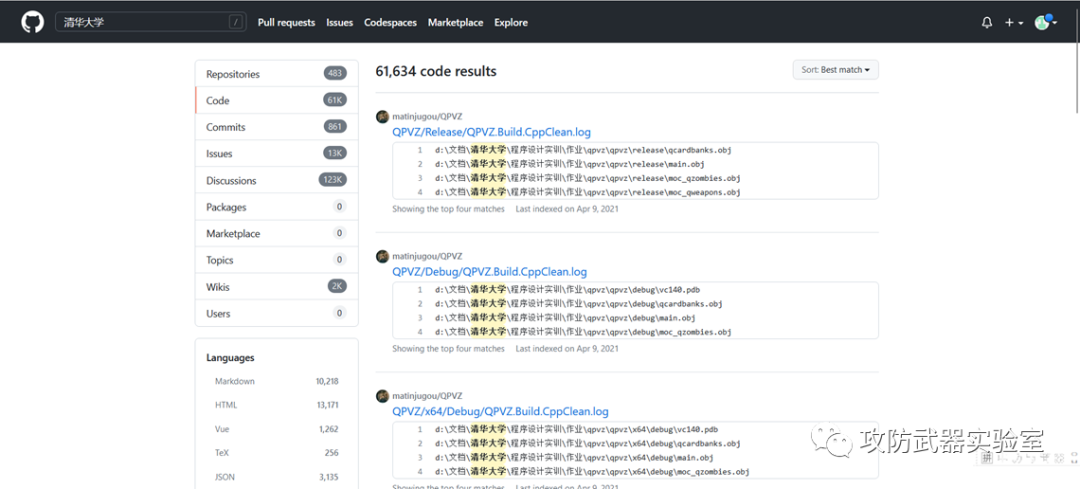Click avatar beside x64/Debug result
Image resolution: width=1080 pixels, height=489 pixels.
(x=382, y=396)
